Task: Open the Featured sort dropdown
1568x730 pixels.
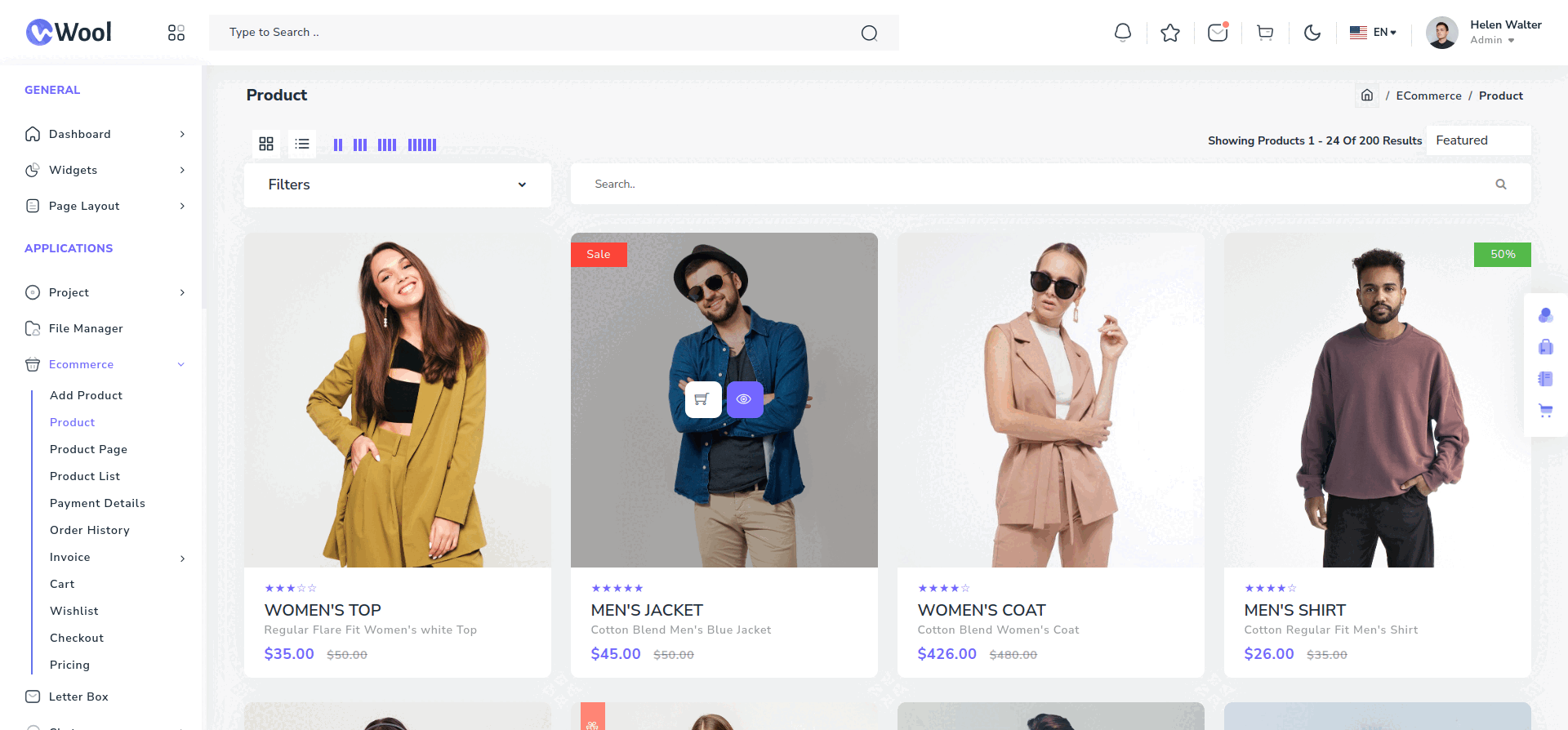Action: (x=1479, y=140)
